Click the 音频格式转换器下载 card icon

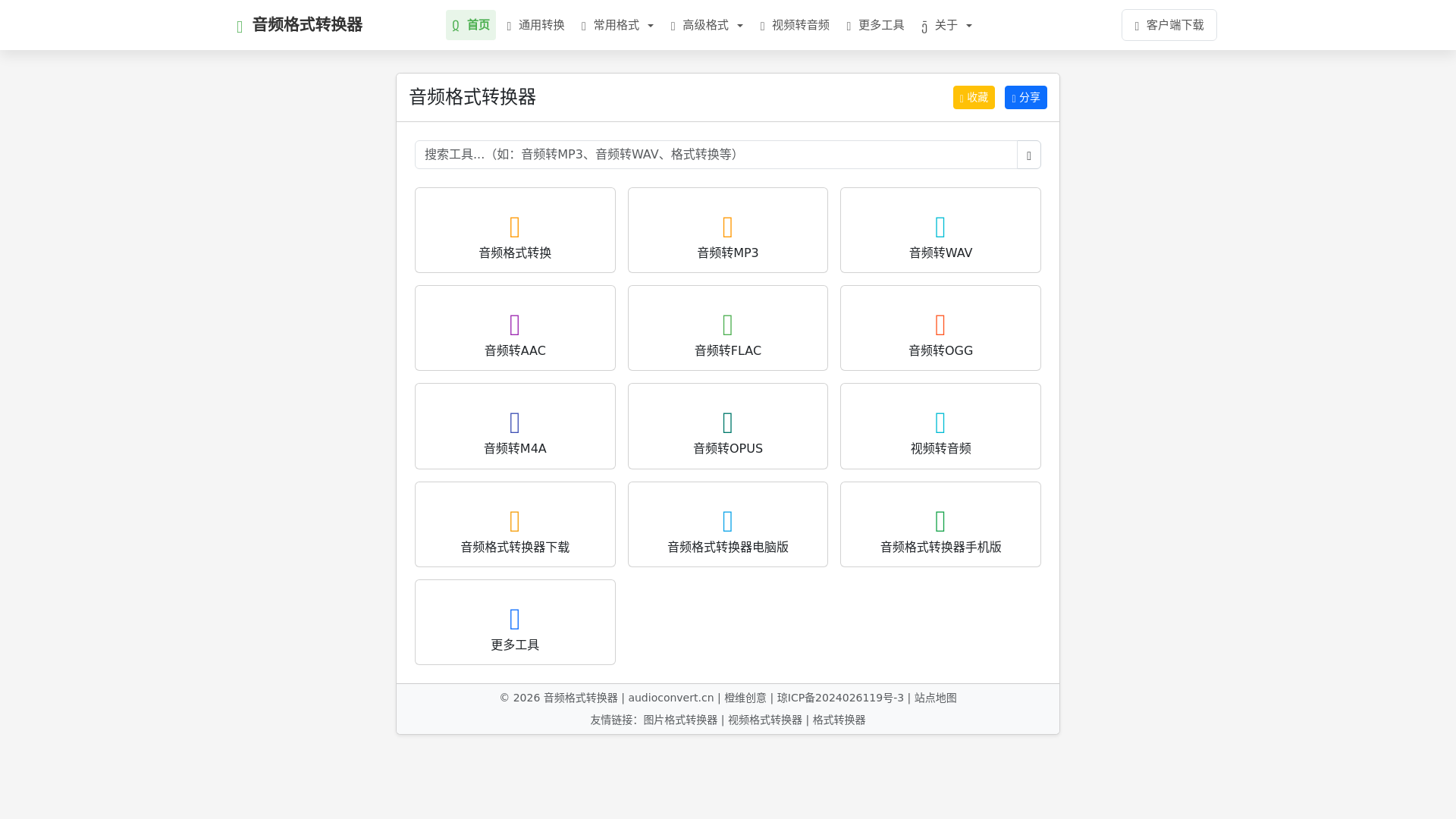pyautogui.click(x=515, y=521)
